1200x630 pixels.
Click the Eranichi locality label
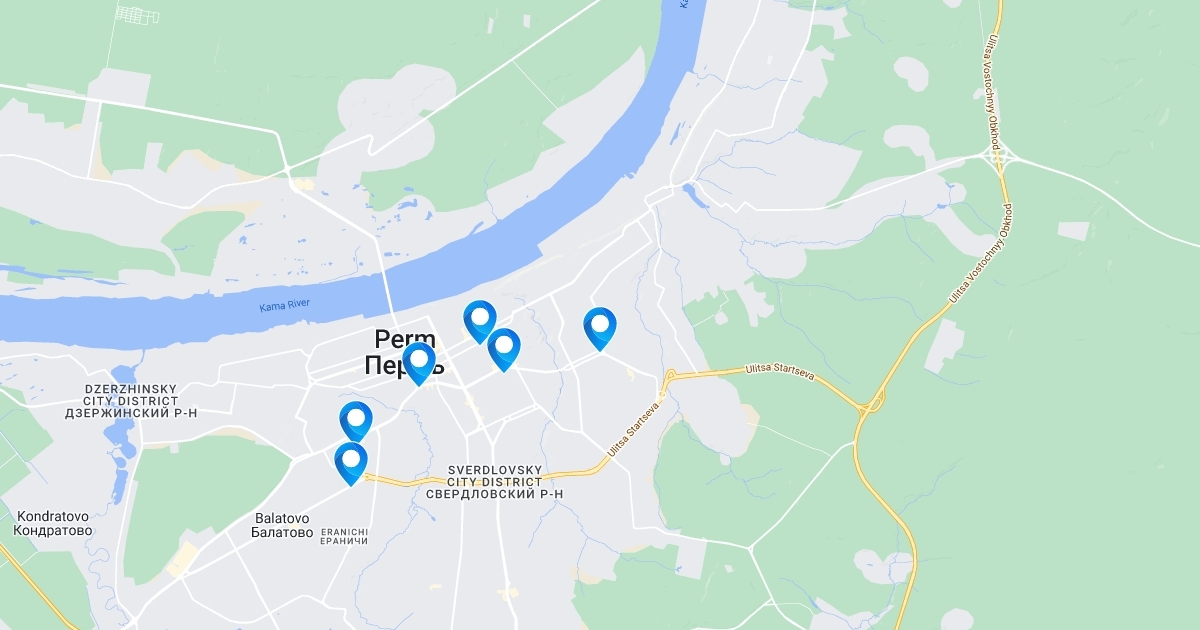coord(344,536)
